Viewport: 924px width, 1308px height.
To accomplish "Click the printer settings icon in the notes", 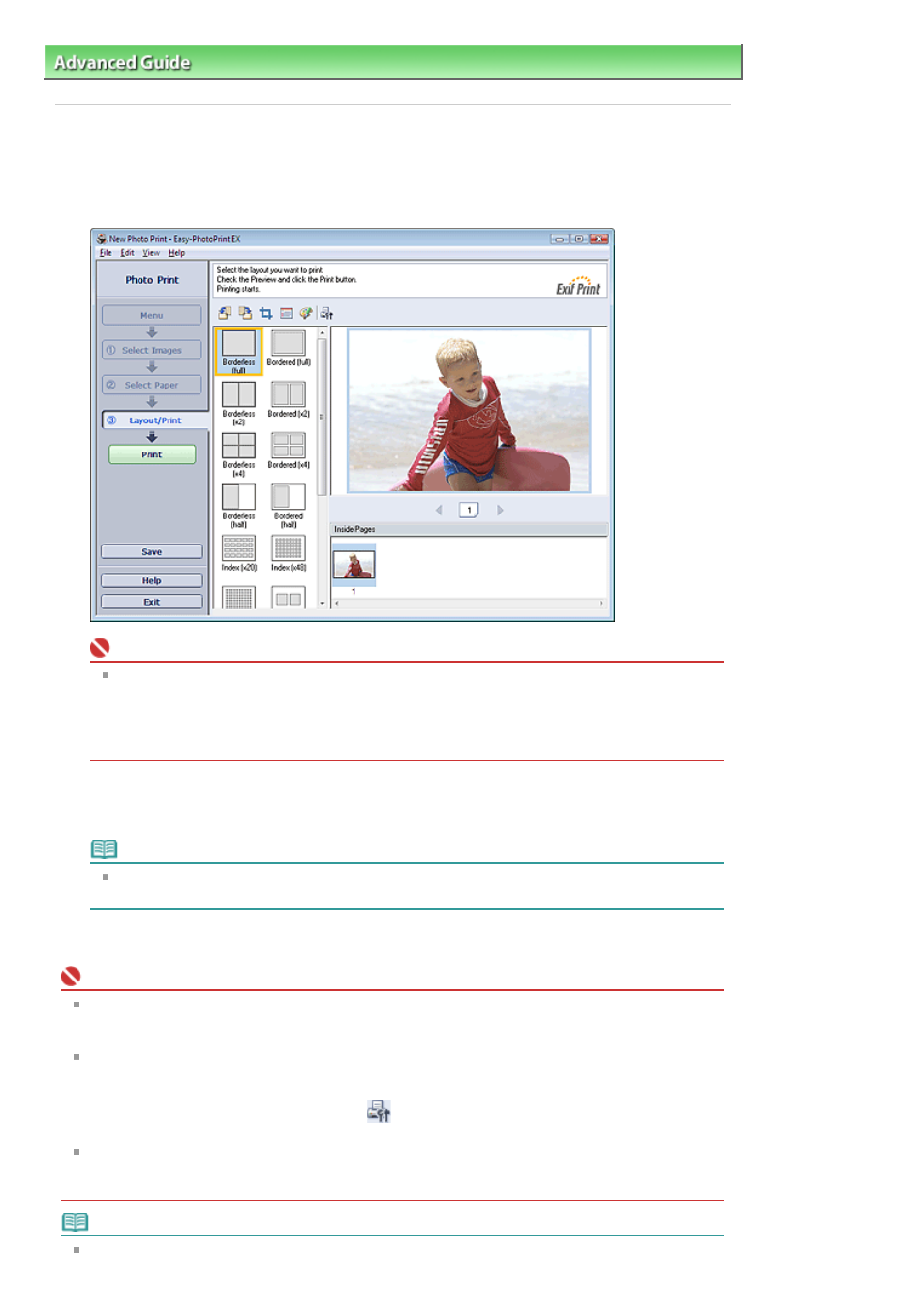I will (x=379, y=1111).
